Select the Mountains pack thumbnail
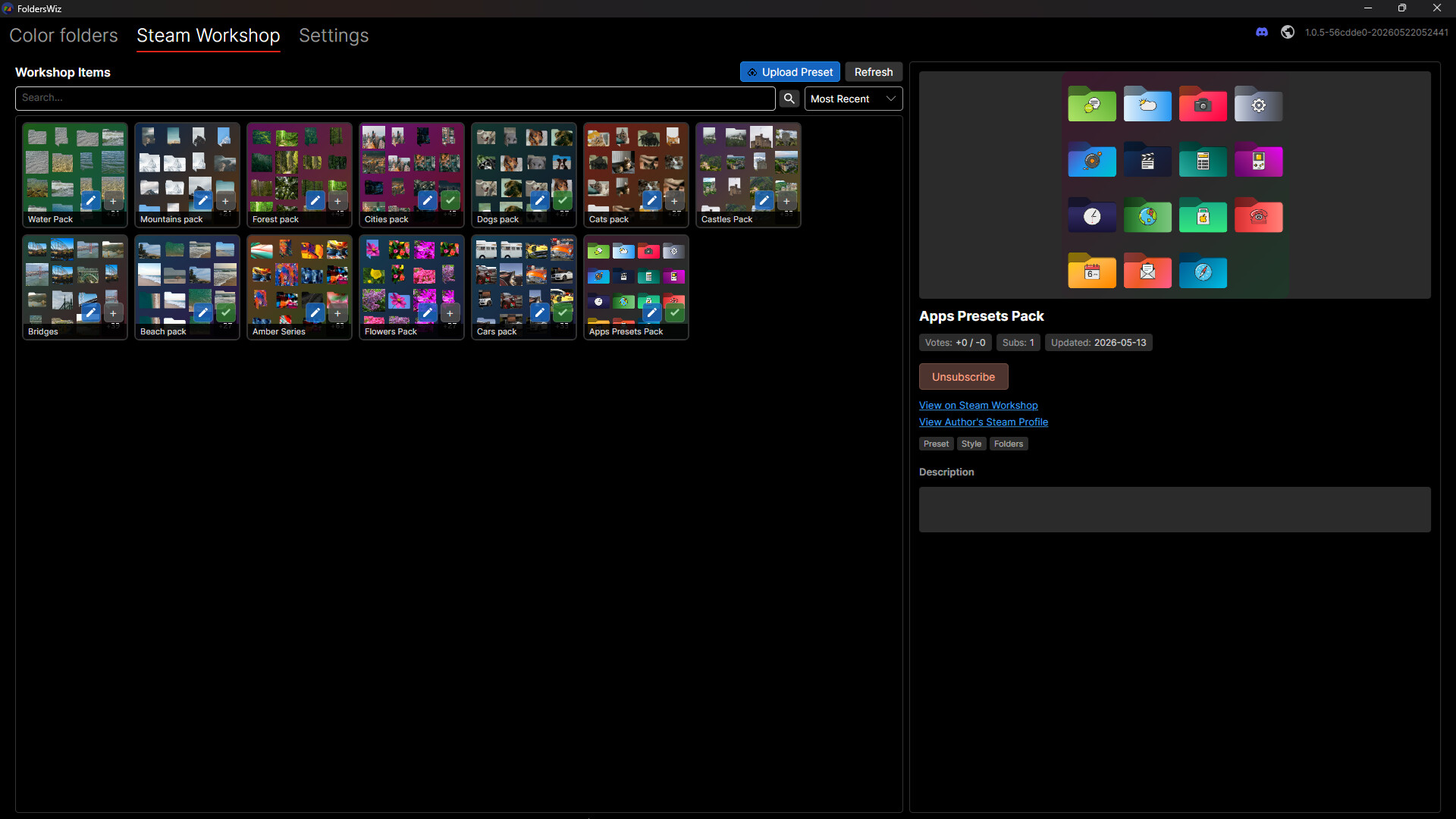 pyautogui.click(x=187, y=175)
